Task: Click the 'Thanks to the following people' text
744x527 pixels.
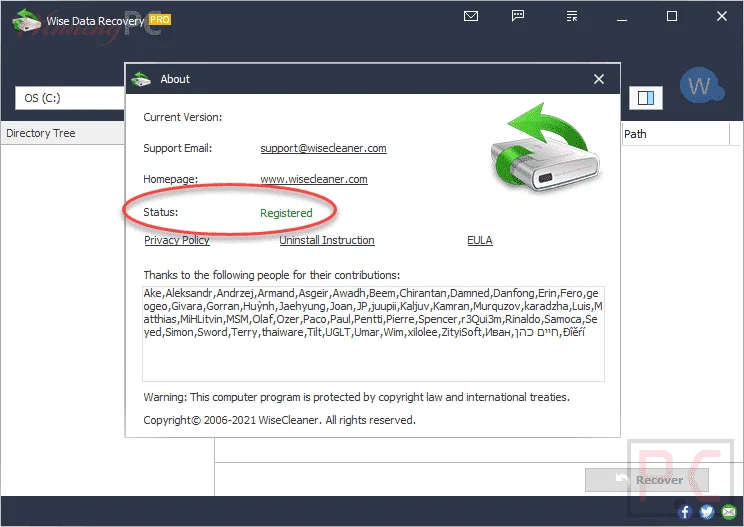Action: click(x=271, y=275)
